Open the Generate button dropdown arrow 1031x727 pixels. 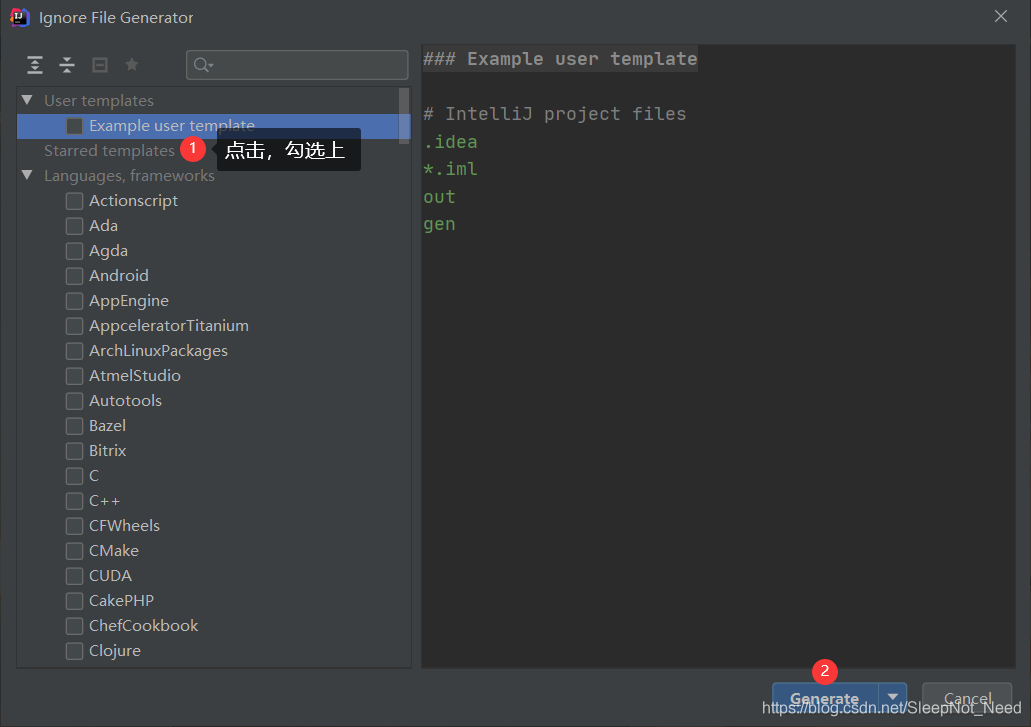(x=893, y=697)
